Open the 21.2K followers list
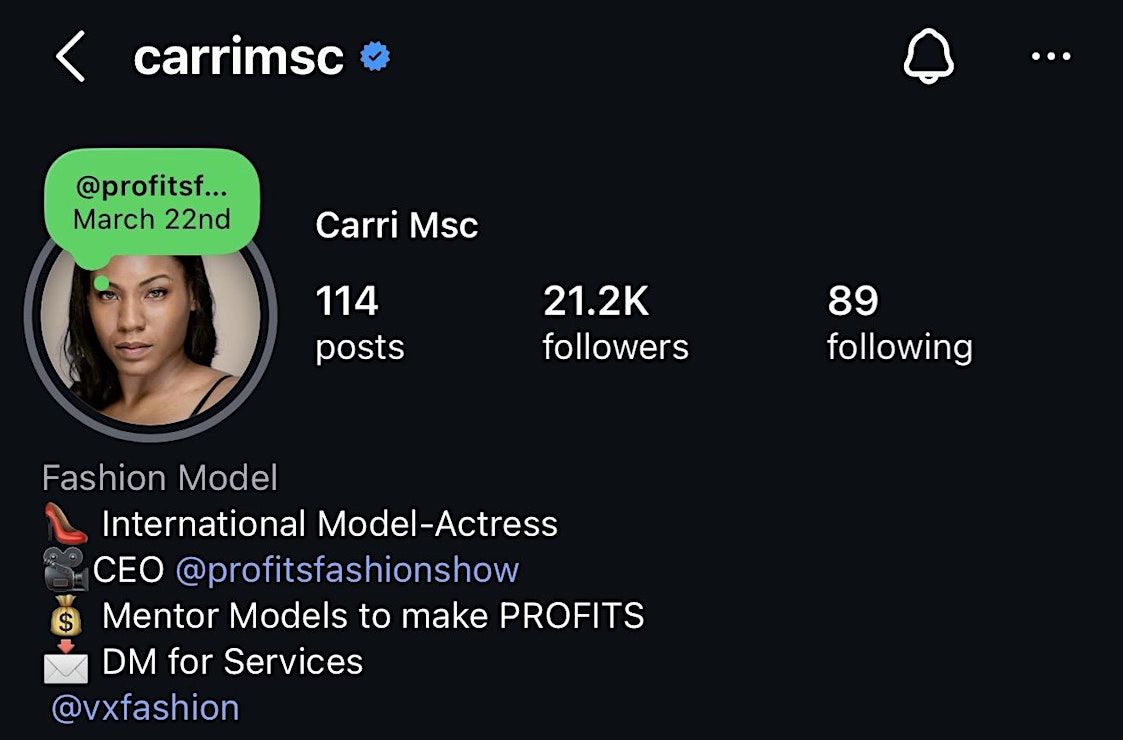Viewport: 1123px width, 740px height. point(615,322)
